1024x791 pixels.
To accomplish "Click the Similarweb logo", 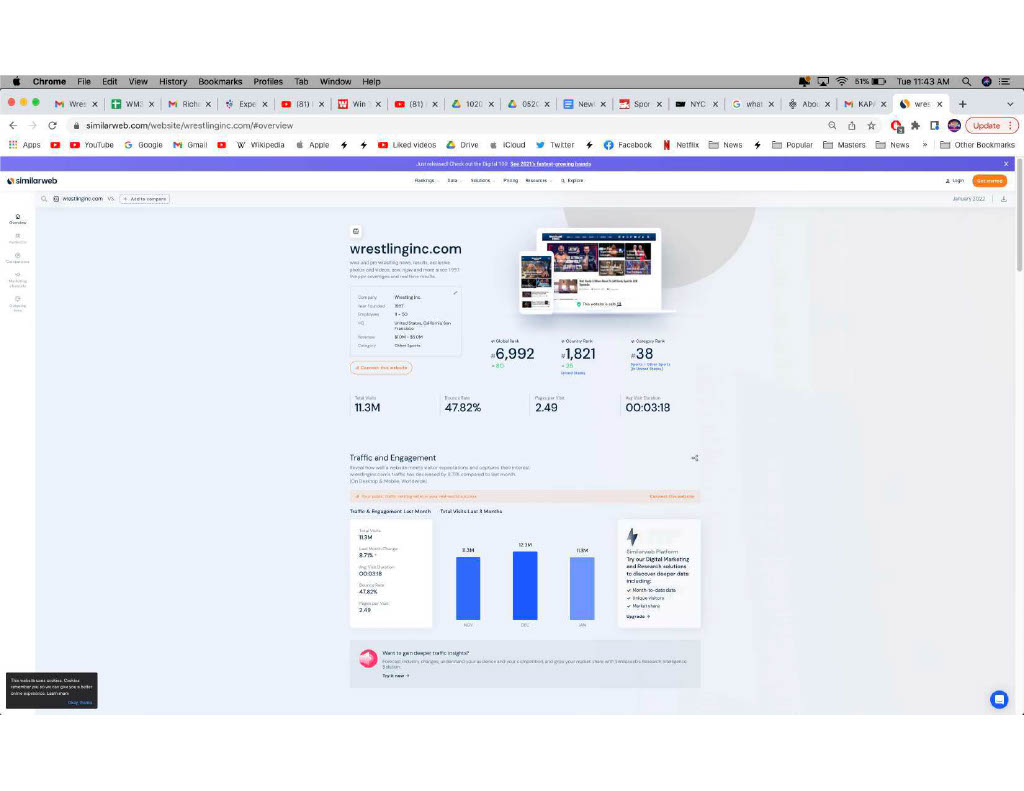I will click(32, 181).
